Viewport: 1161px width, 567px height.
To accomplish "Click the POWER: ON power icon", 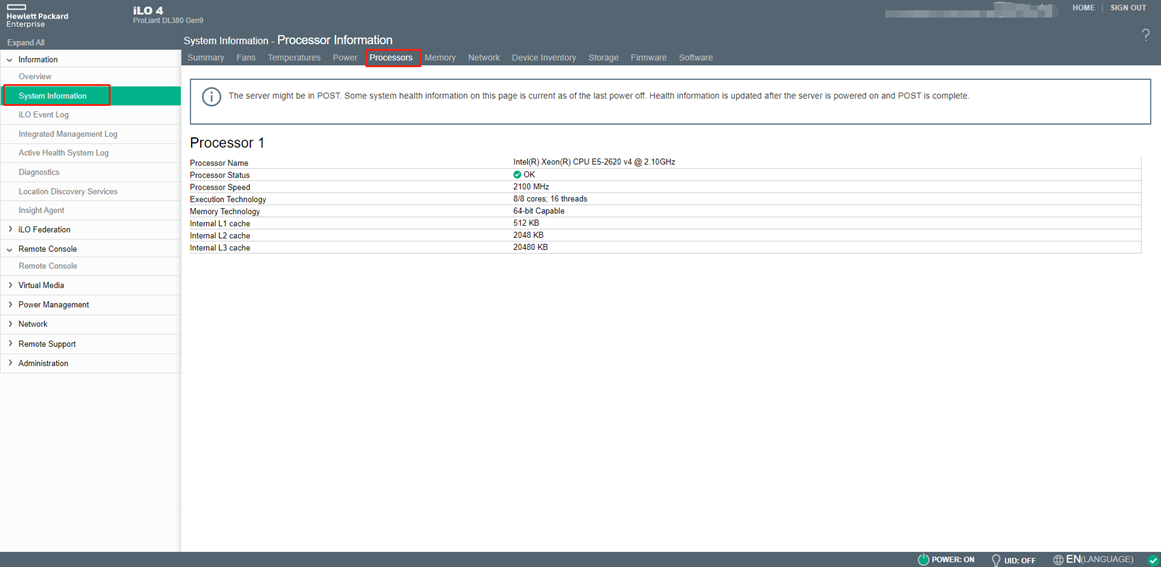I will (923, 560).
